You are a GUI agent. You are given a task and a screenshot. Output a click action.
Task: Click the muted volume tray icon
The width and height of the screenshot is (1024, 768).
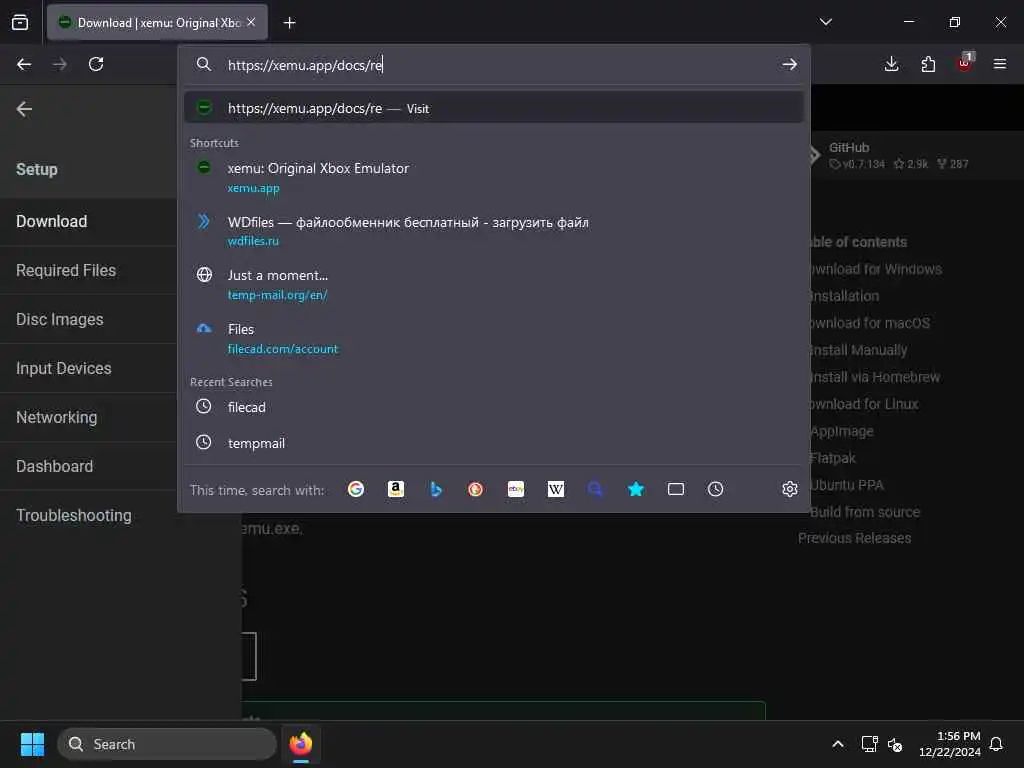(895, 744)
